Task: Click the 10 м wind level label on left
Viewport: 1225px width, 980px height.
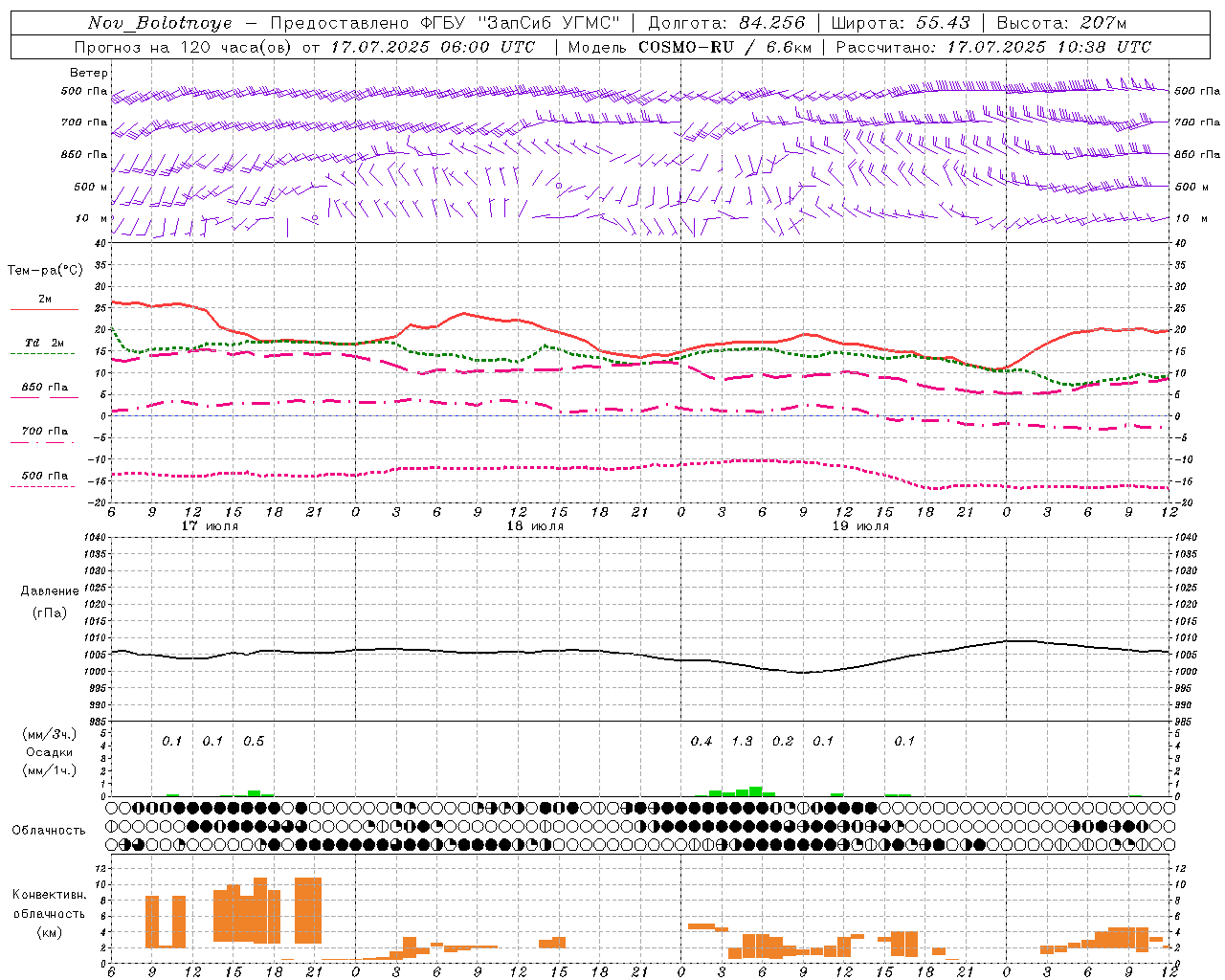Action: (93, 218)
